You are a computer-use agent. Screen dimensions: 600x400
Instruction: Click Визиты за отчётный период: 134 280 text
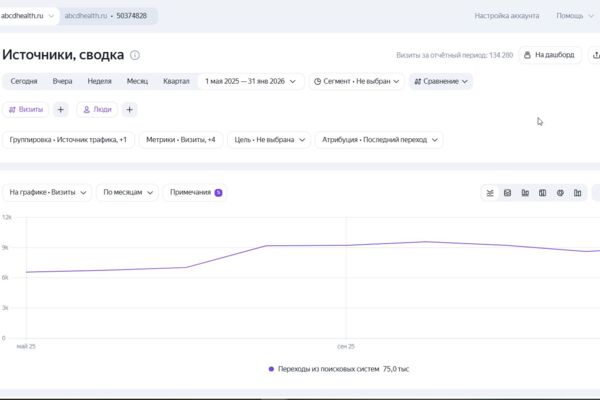[455, 55]
